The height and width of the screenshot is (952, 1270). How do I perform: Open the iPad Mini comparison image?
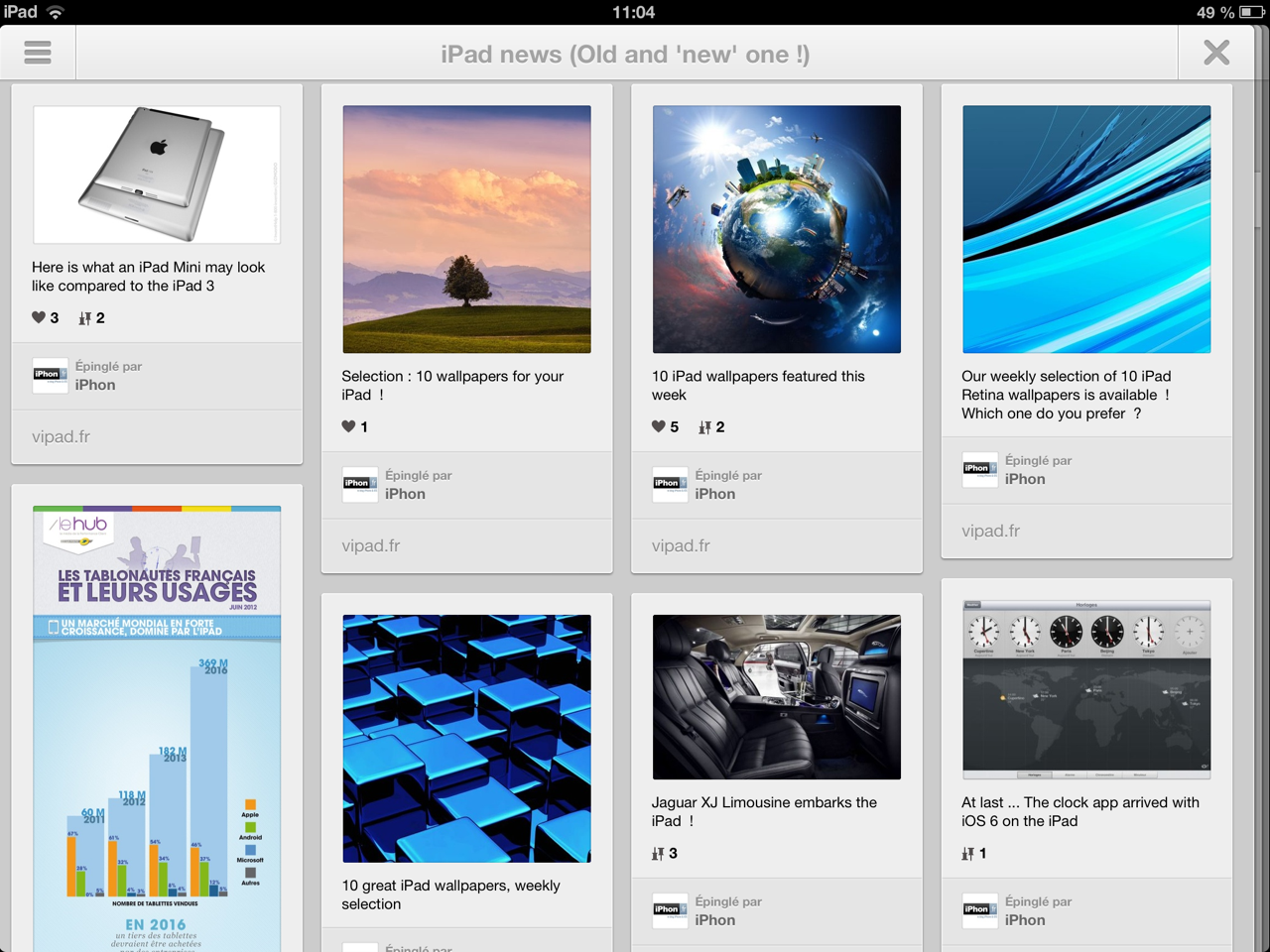[157, 175]
